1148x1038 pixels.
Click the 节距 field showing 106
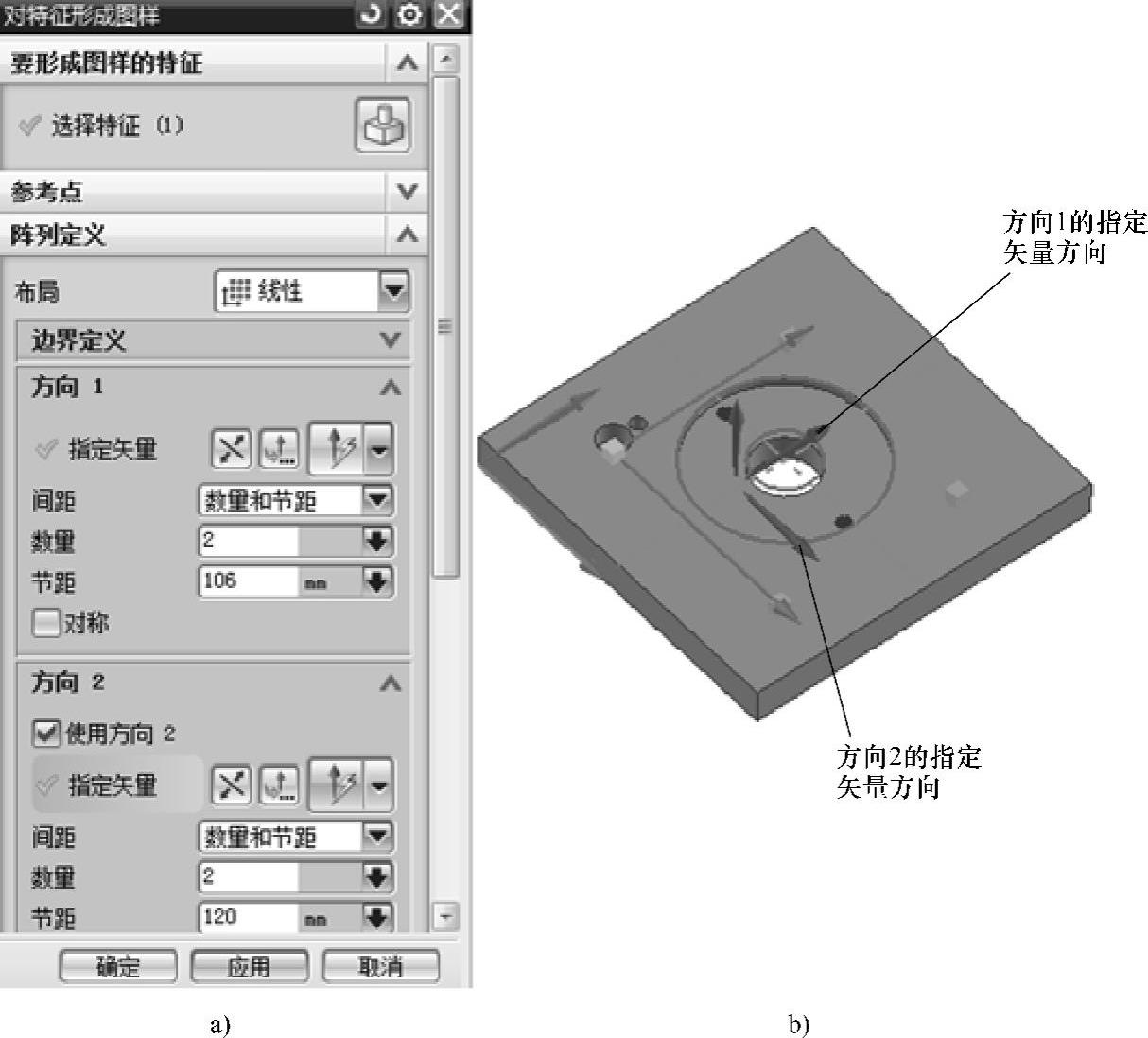(x=249, y=580)
